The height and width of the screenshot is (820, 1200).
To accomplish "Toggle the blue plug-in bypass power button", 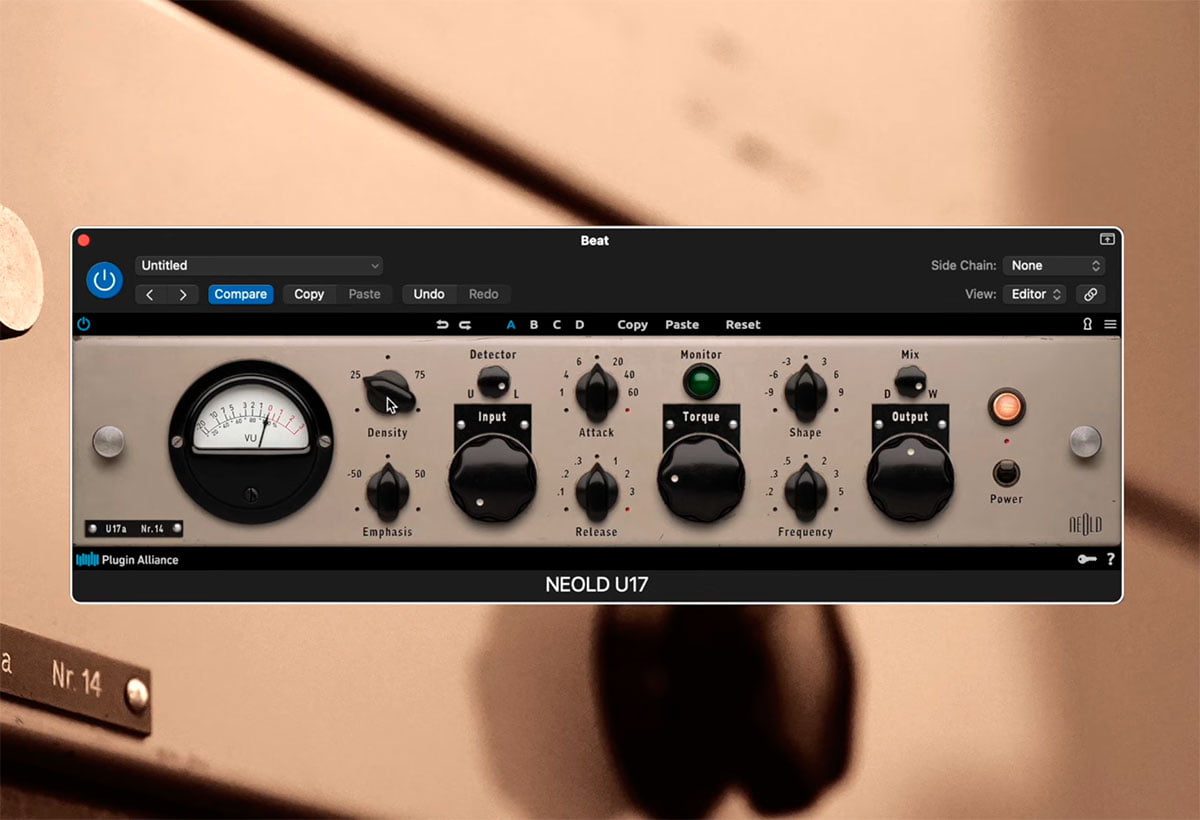I will coord(104,280).
